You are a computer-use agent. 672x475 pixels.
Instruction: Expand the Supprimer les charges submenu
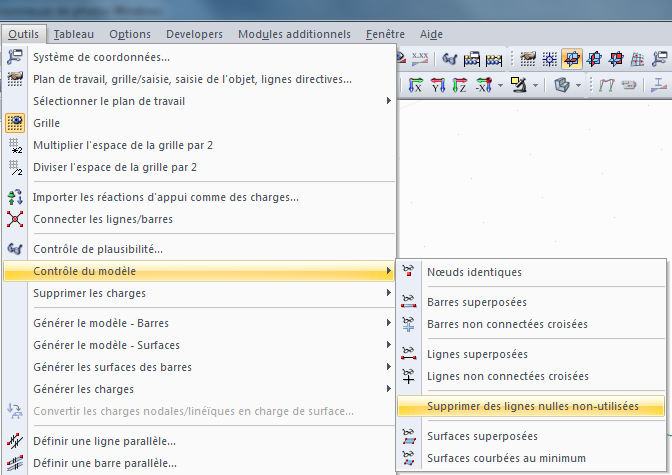199,293
